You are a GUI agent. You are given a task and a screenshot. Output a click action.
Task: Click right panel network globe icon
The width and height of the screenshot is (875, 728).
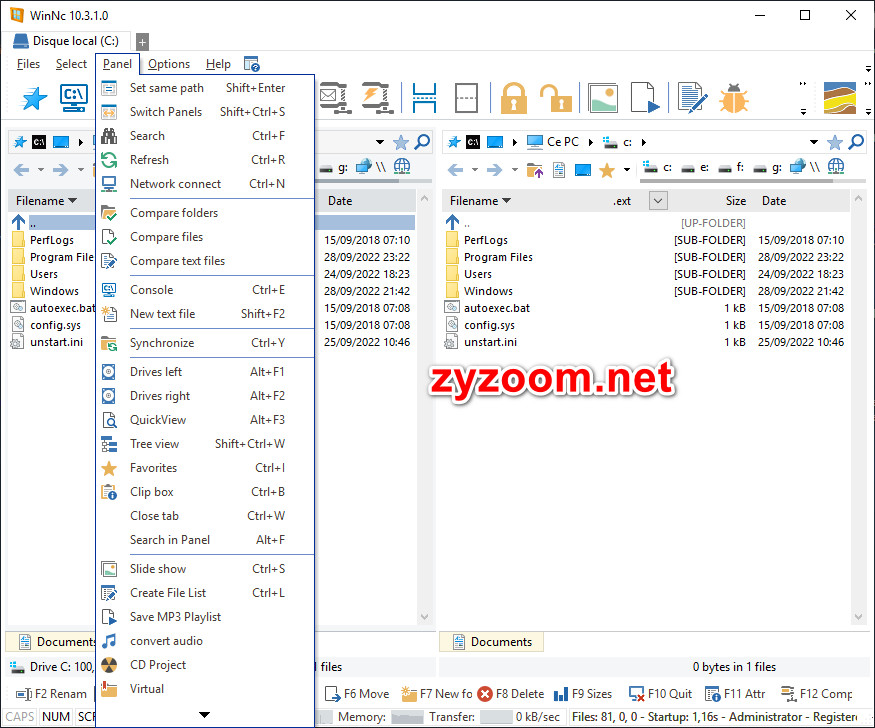835,166
